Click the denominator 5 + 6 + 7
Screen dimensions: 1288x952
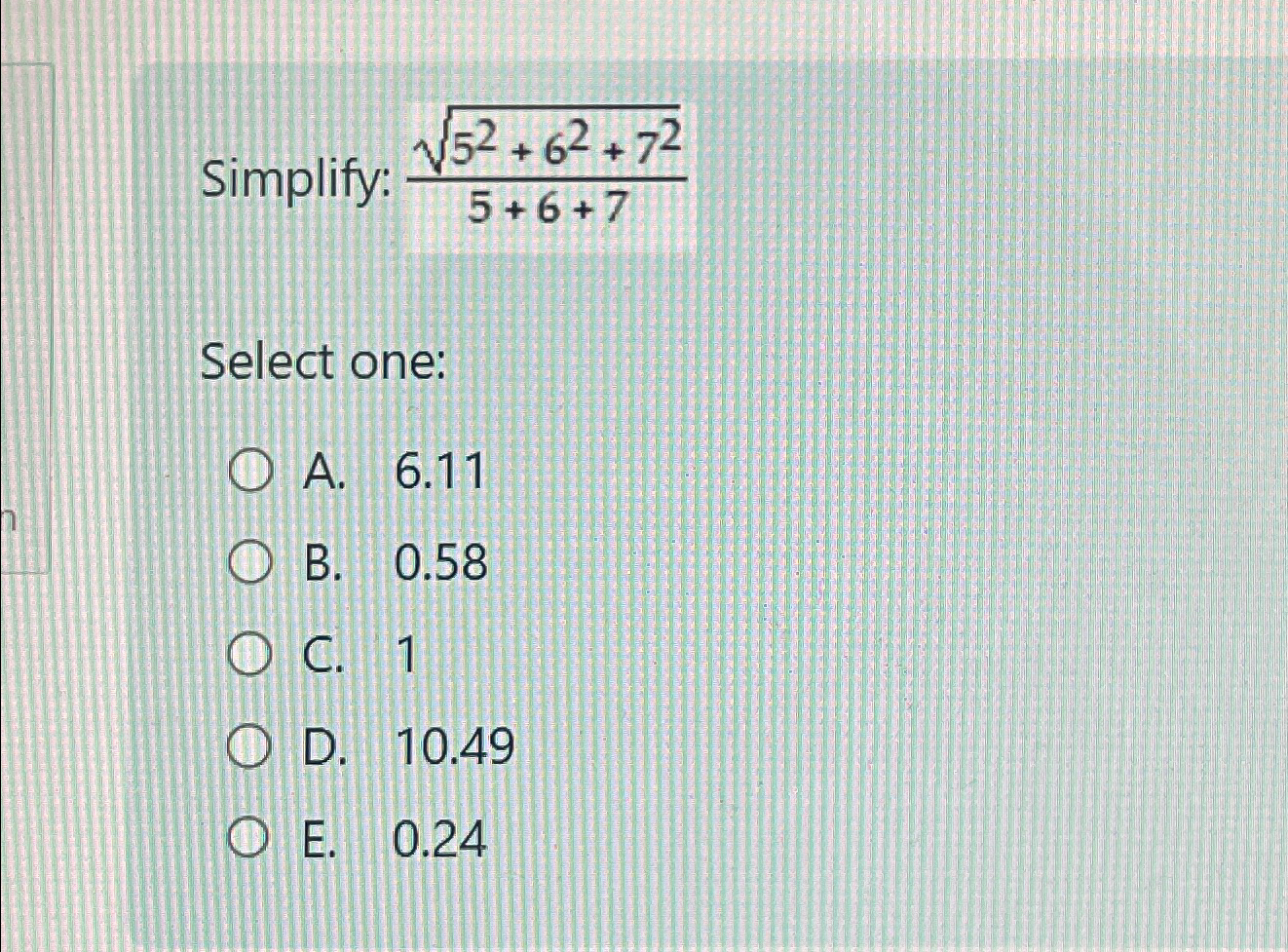546,207
